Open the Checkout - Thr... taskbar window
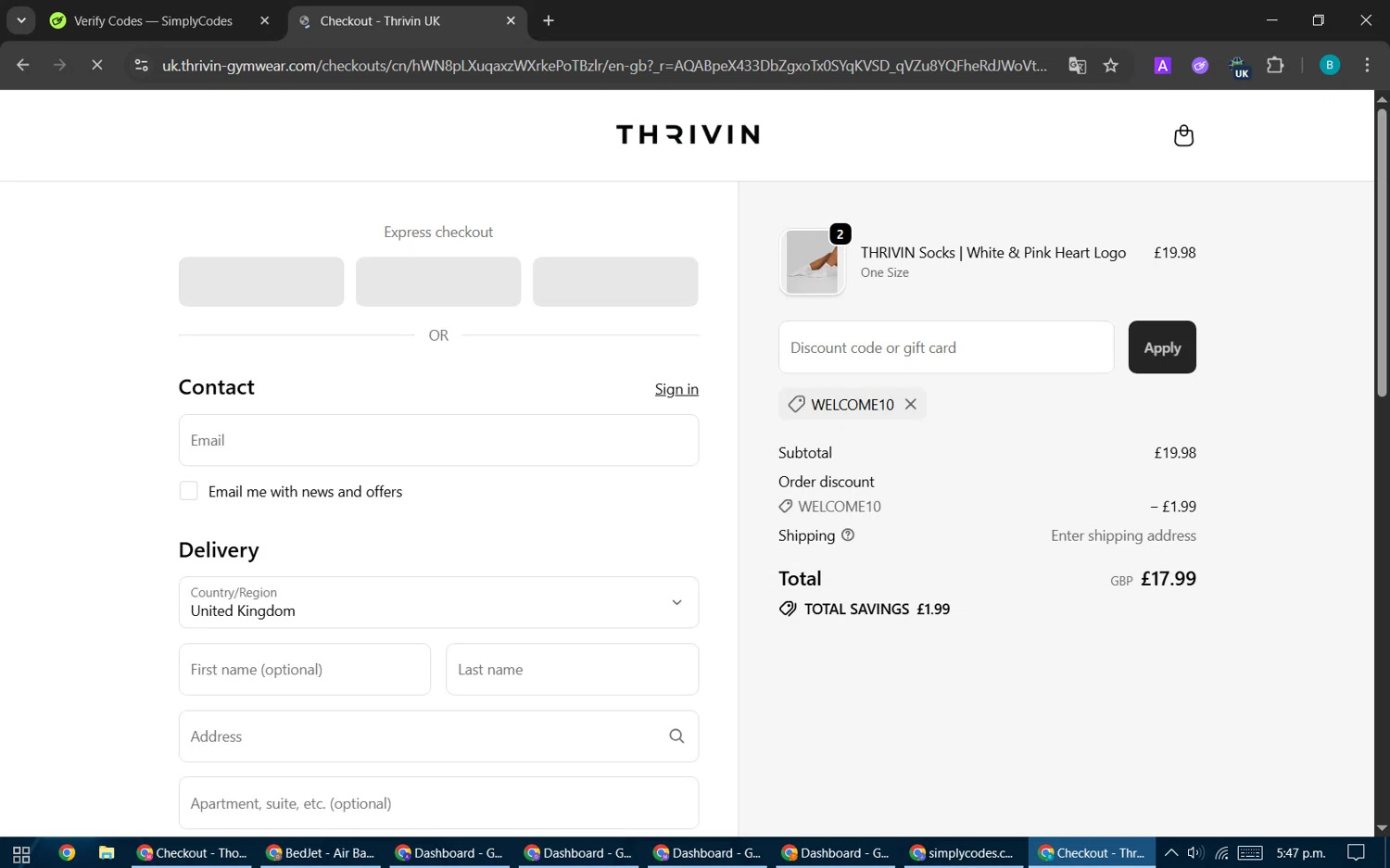Image resolution: width=1390 pixels, height=868 pixels. tap(1092, 853)
